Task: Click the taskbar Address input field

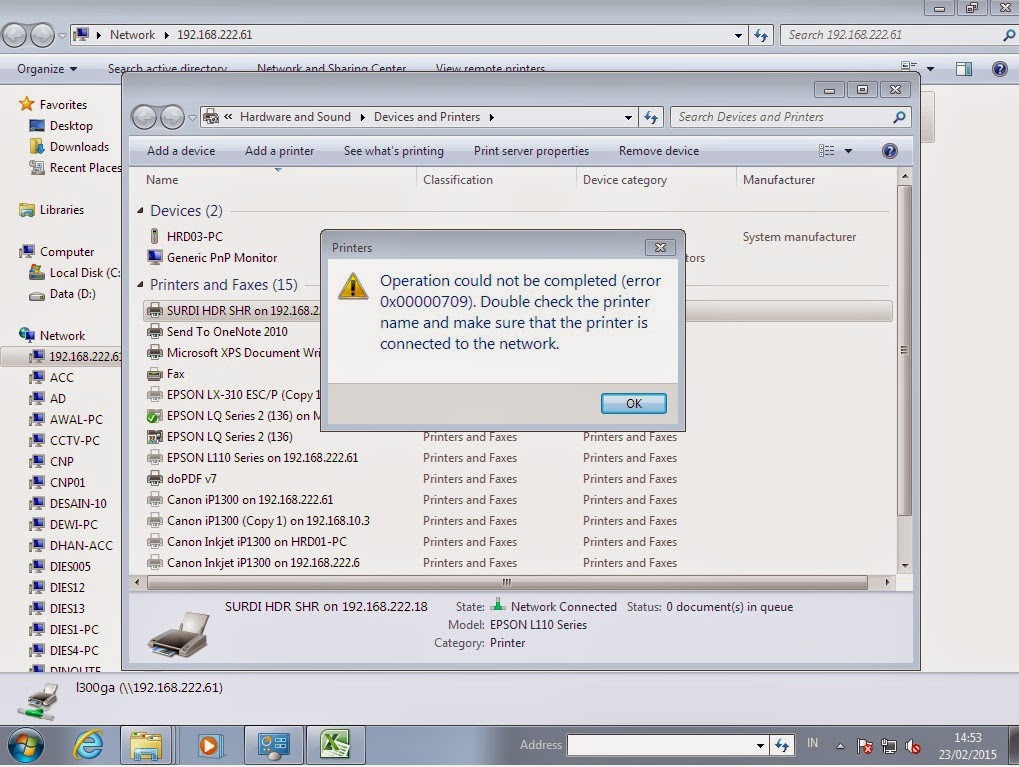Action: pyautogui.click(x=660, y=746)
